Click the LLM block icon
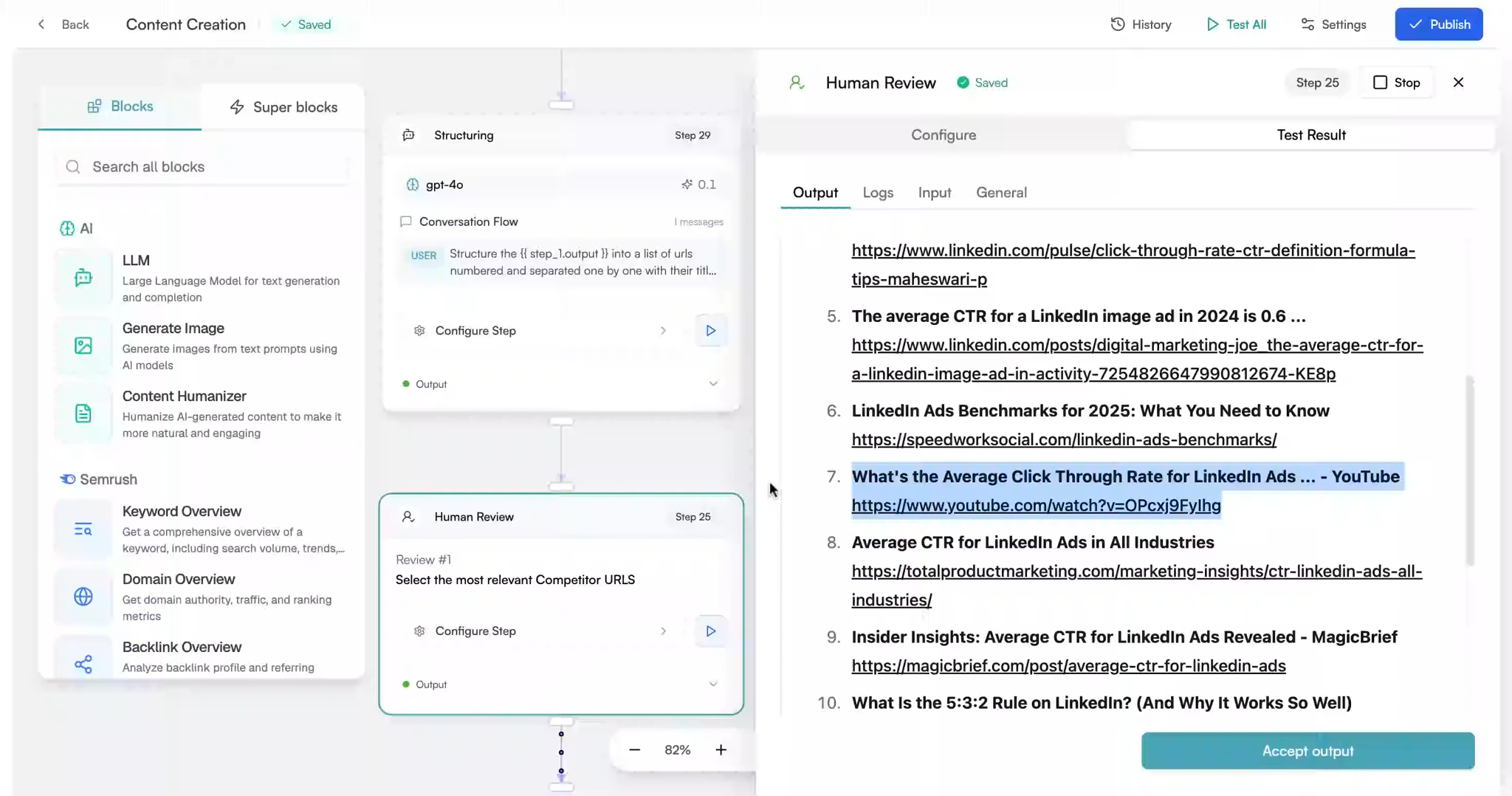 (x=83, y=278)
